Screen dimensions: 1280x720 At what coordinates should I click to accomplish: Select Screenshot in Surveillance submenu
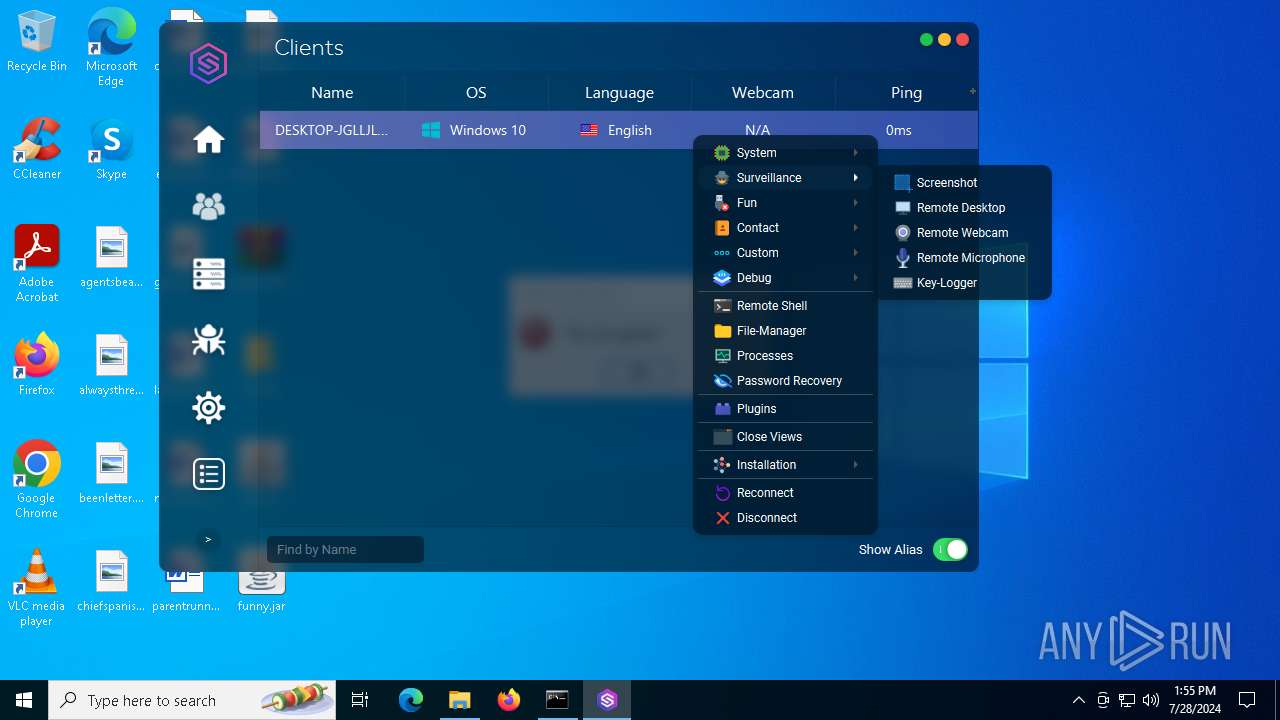(x=964, y=183)
